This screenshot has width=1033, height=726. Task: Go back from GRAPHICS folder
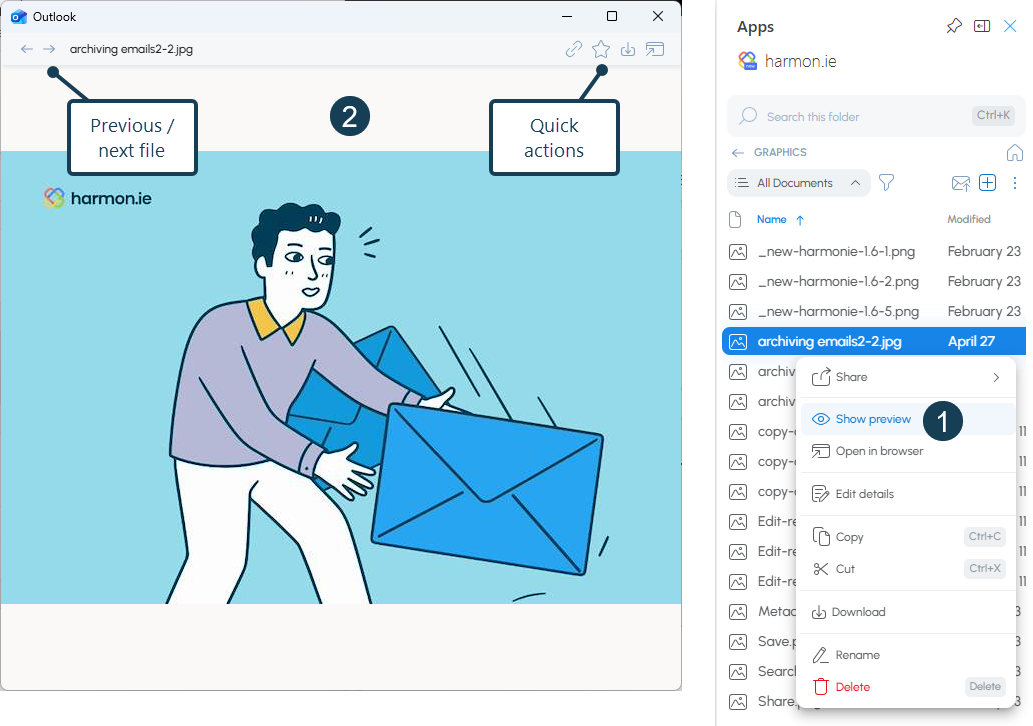point(737,152)
